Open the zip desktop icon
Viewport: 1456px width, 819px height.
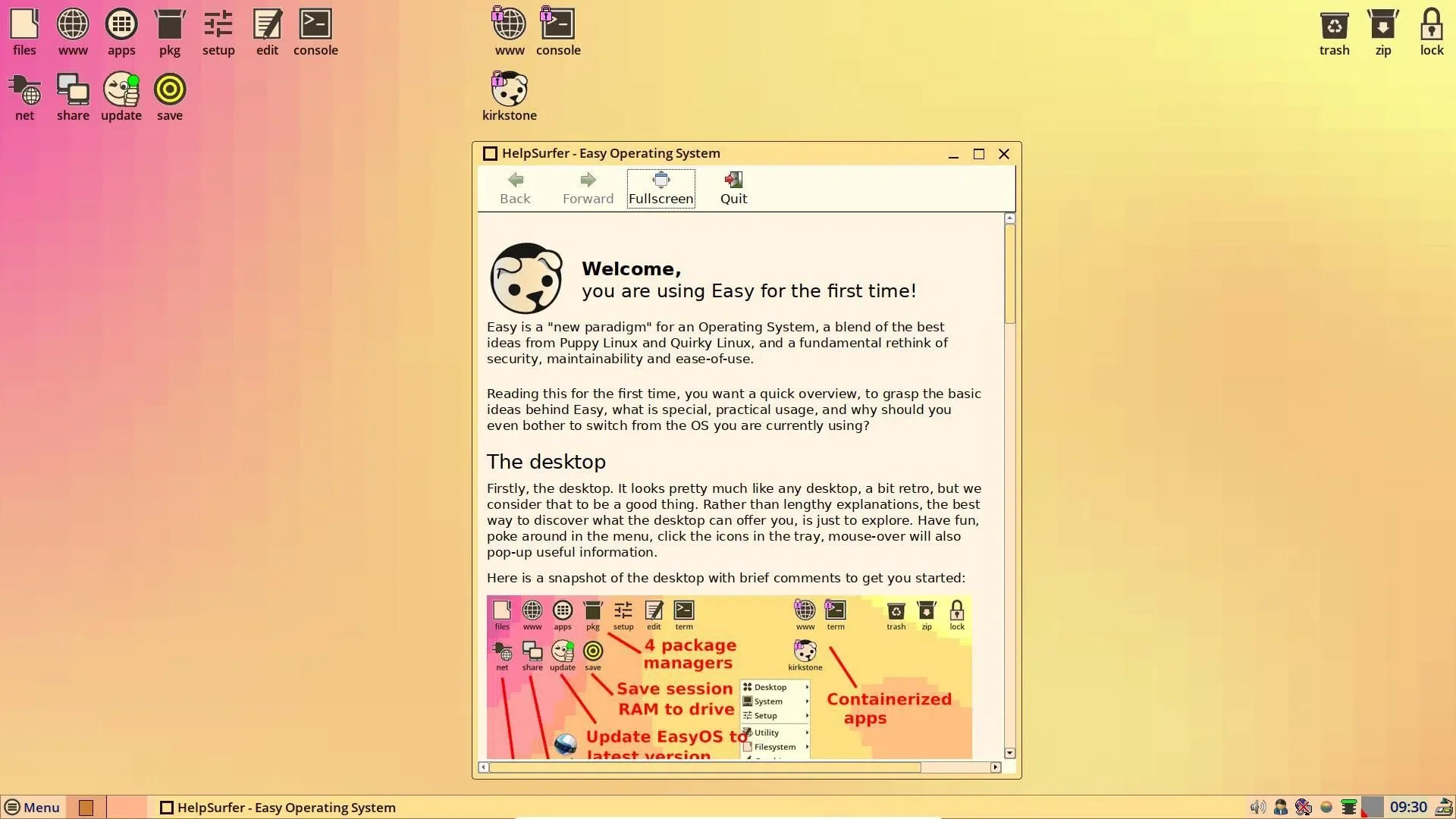pyautogui.click(x=1383, y=32)
